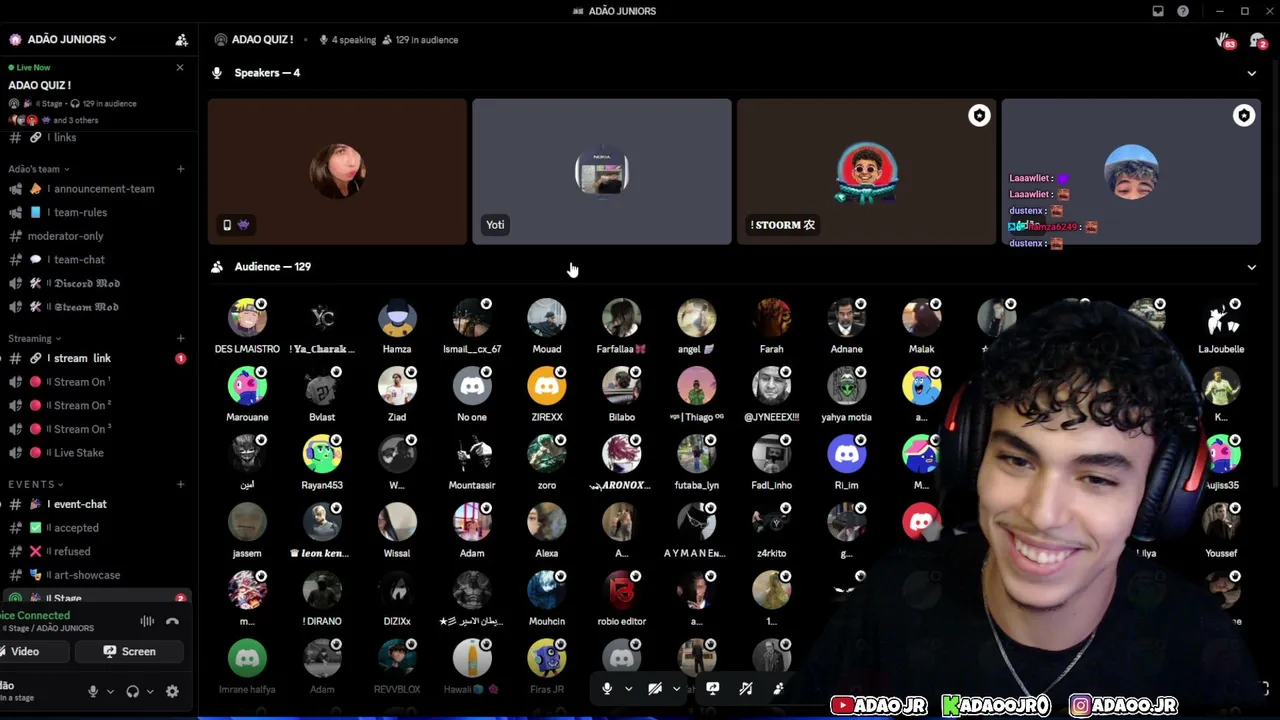The width and height of the screenshot is (1280, 720).
Task: Collapse Adão's team category
Action: [39, 169]
